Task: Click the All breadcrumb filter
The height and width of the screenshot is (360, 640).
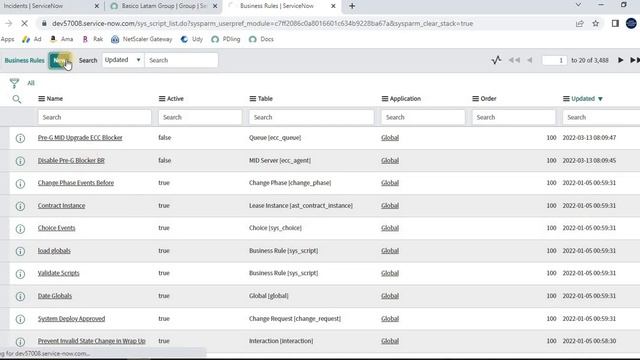Action: tap(31, 83)
